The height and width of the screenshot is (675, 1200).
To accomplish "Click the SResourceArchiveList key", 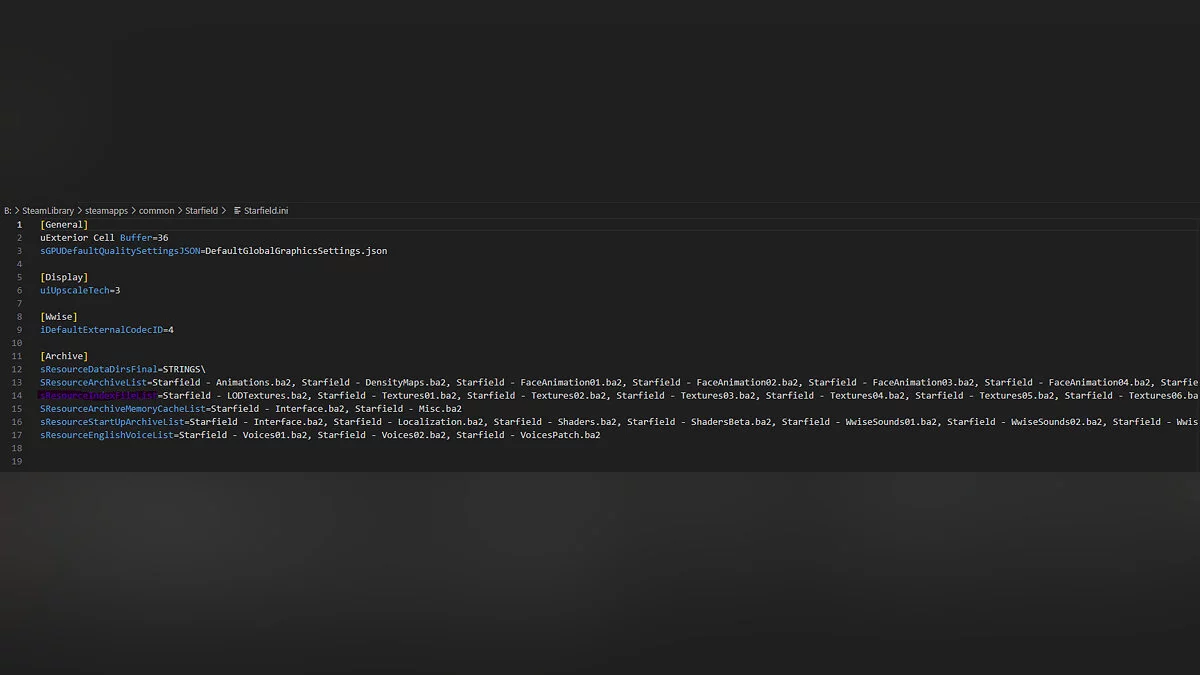I will [93, 382].
